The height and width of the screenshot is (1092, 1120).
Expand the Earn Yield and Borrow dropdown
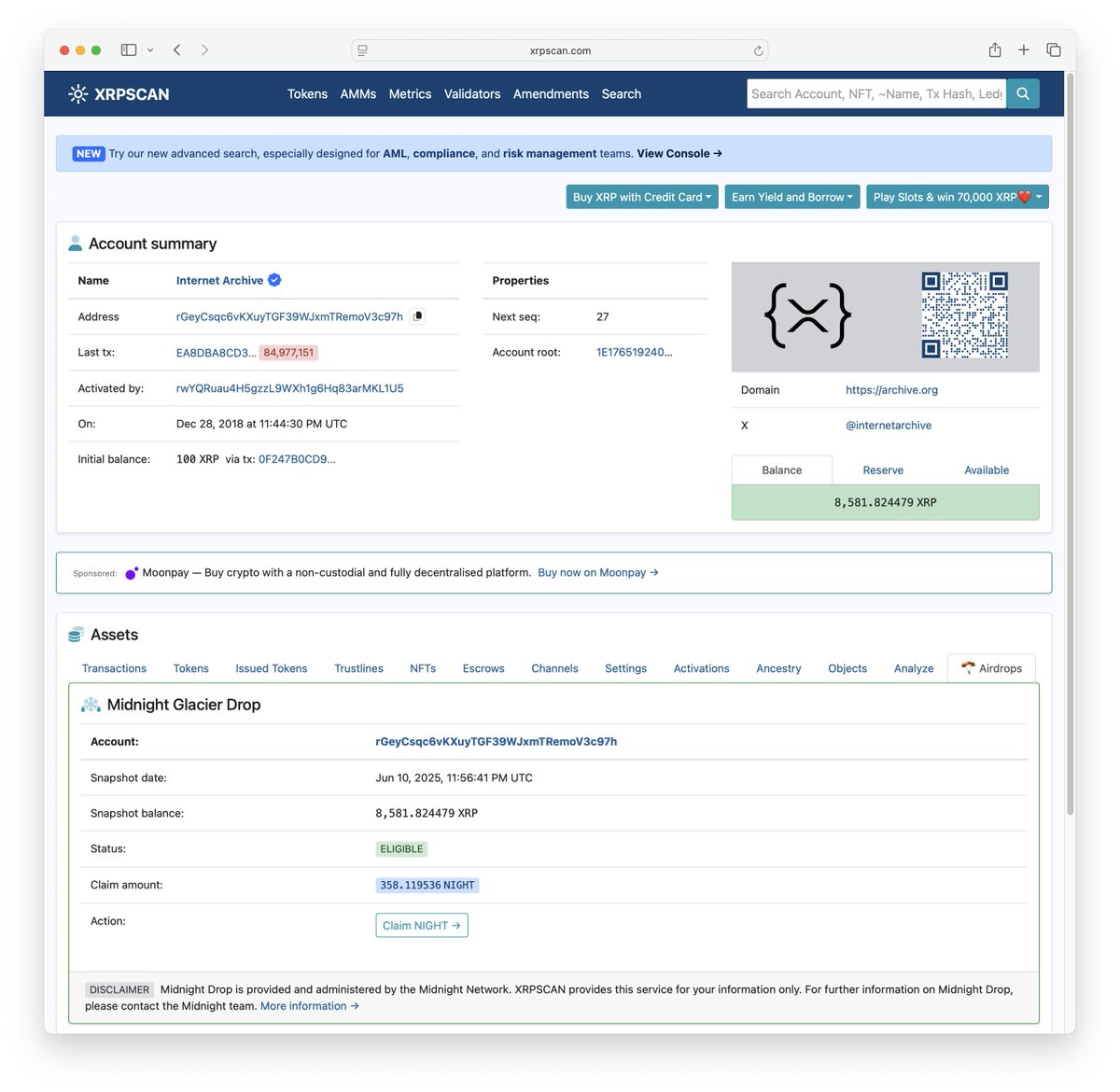tap(791, 196)
